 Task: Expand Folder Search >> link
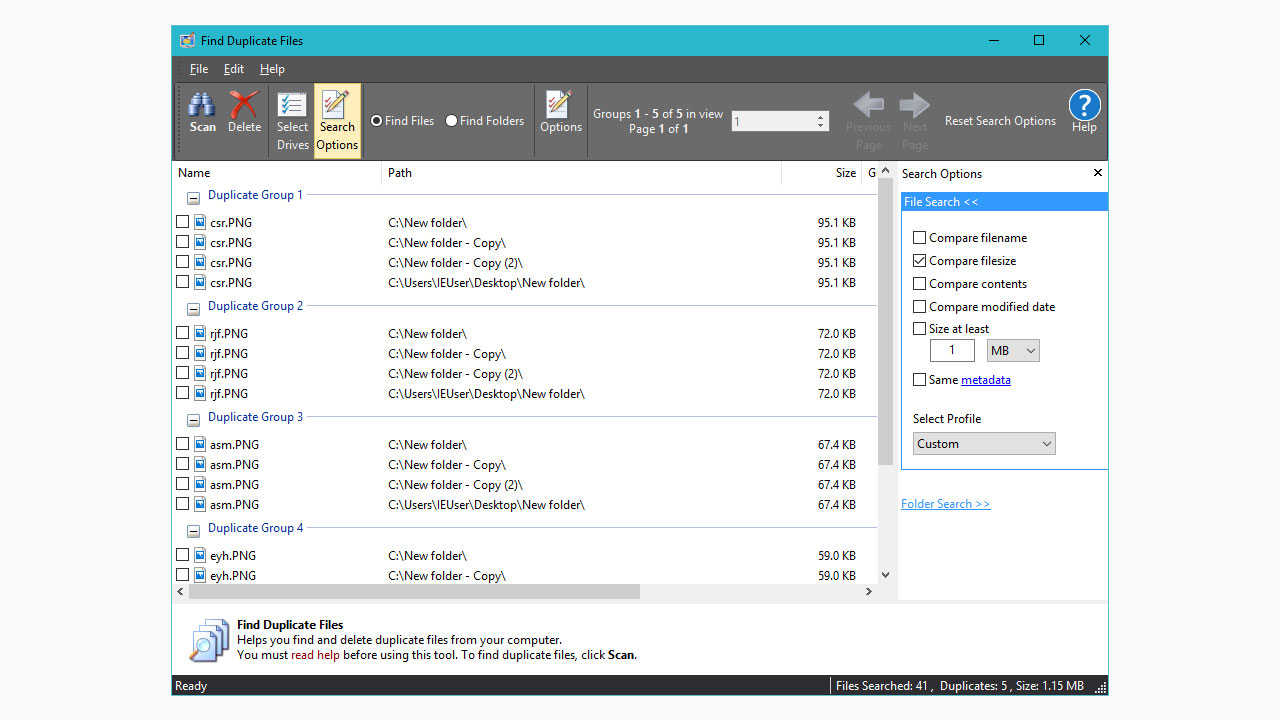[946, 504]
